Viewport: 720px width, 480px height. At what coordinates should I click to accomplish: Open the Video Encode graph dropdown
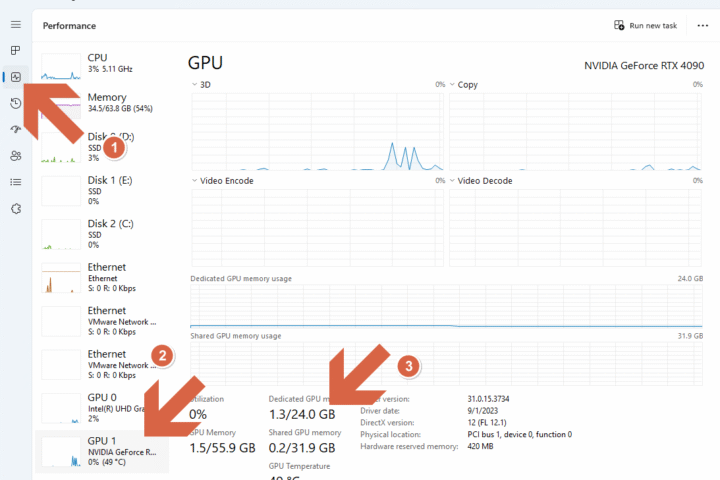(195, 181)
